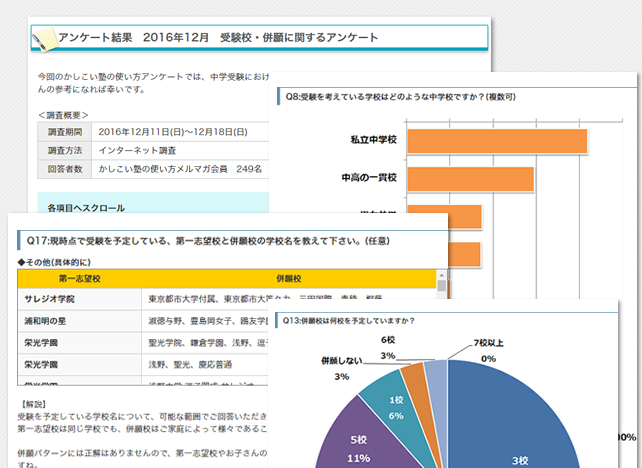Click the 聖光学院、鎌倉学園 row cell
The image size is (642, 468).
pyautogui.click(x=205, y=343)
